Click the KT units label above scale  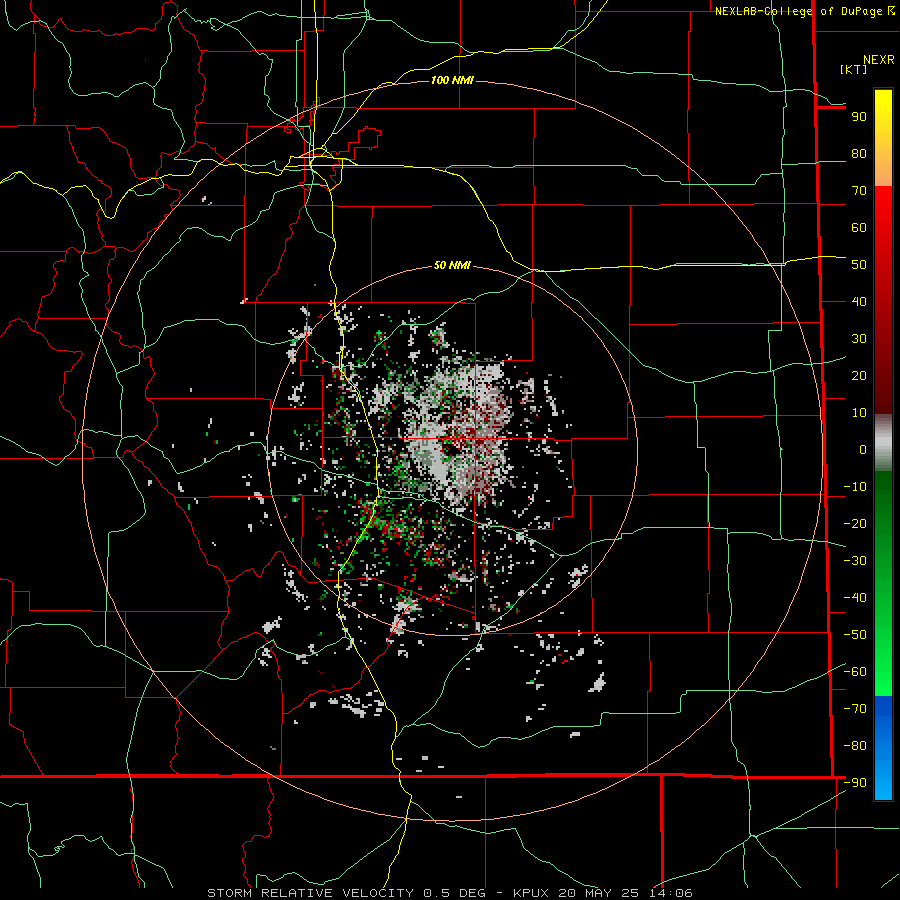click(854, 69)
